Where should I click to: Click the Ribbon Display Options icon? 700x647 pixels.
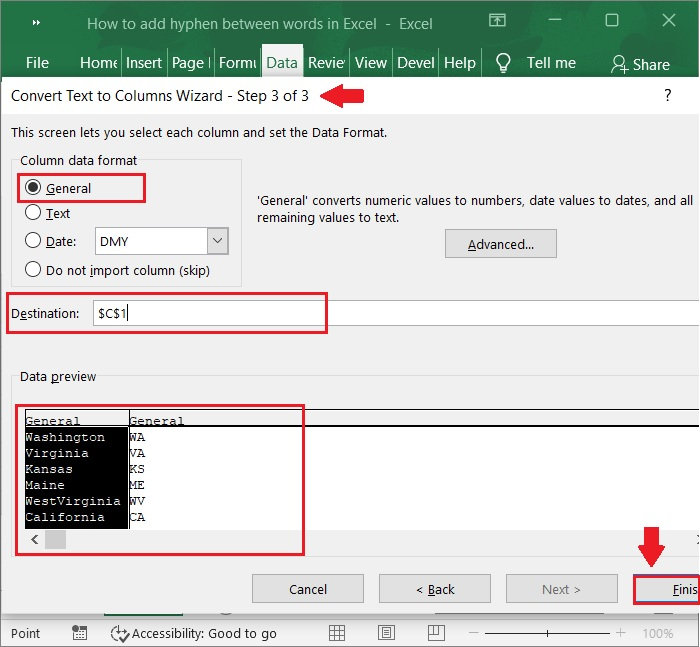[497, 21]
